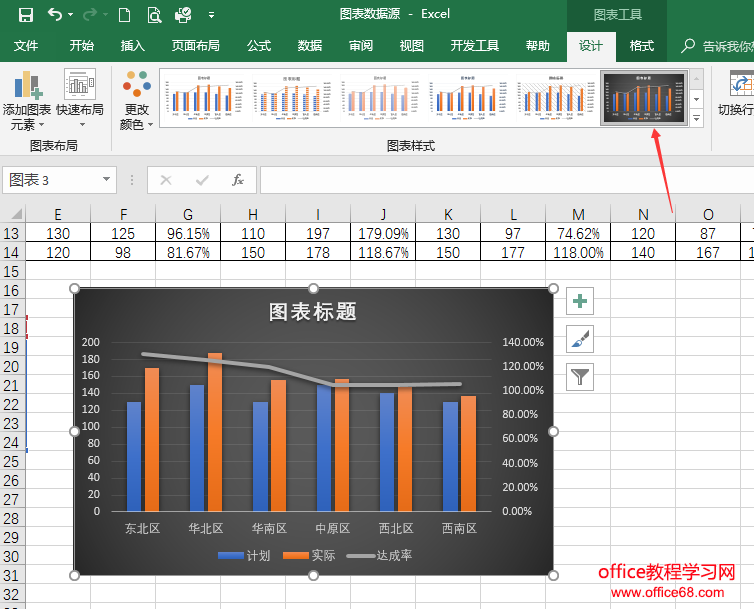The width and height of the screenshot is (754, 609).
Task: Open 快速布局 dropdown
Action: pos(80,100)
